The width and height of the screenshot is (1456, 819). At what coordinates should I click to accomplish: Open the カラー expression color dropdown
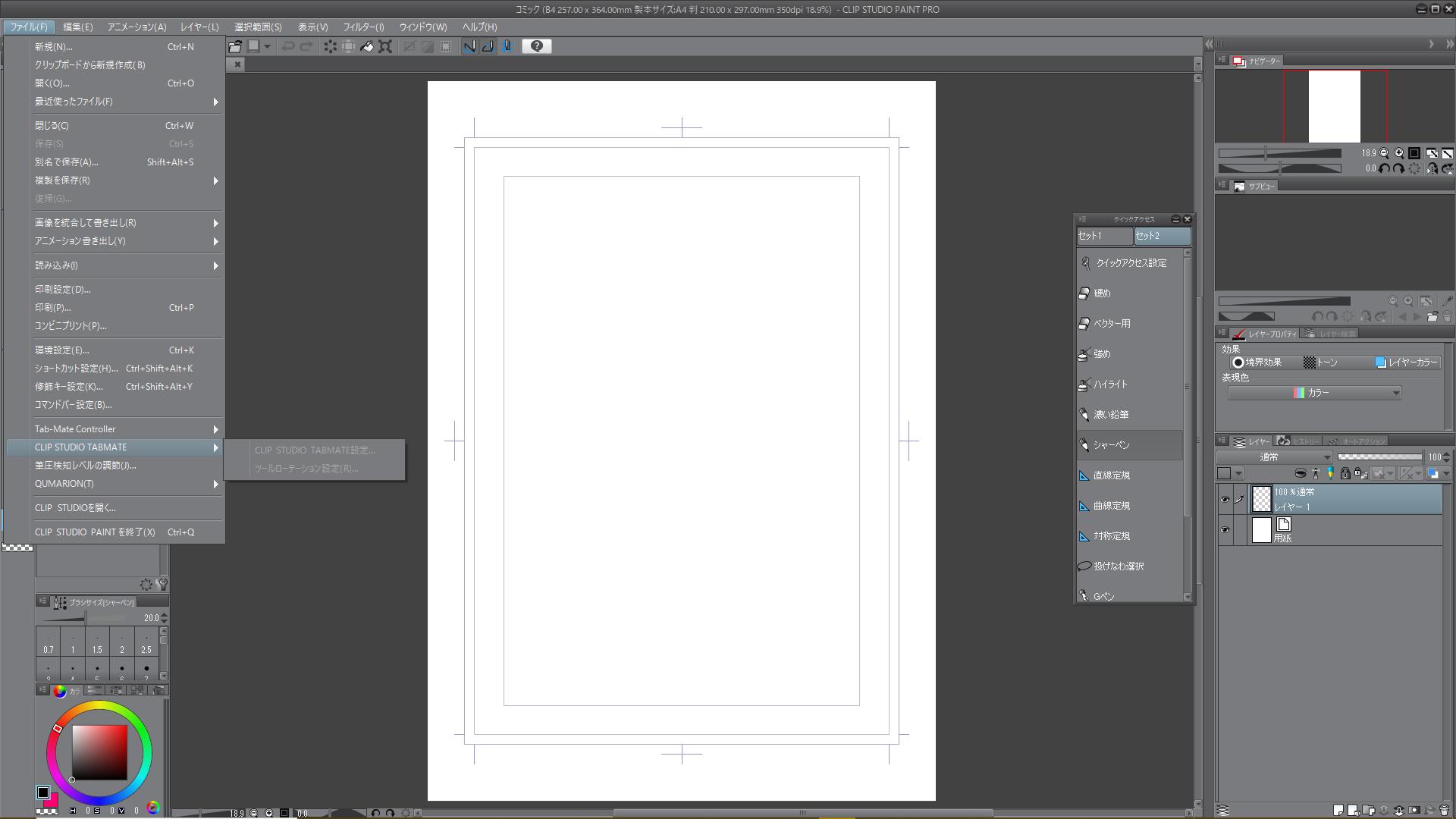[1315, 393]
